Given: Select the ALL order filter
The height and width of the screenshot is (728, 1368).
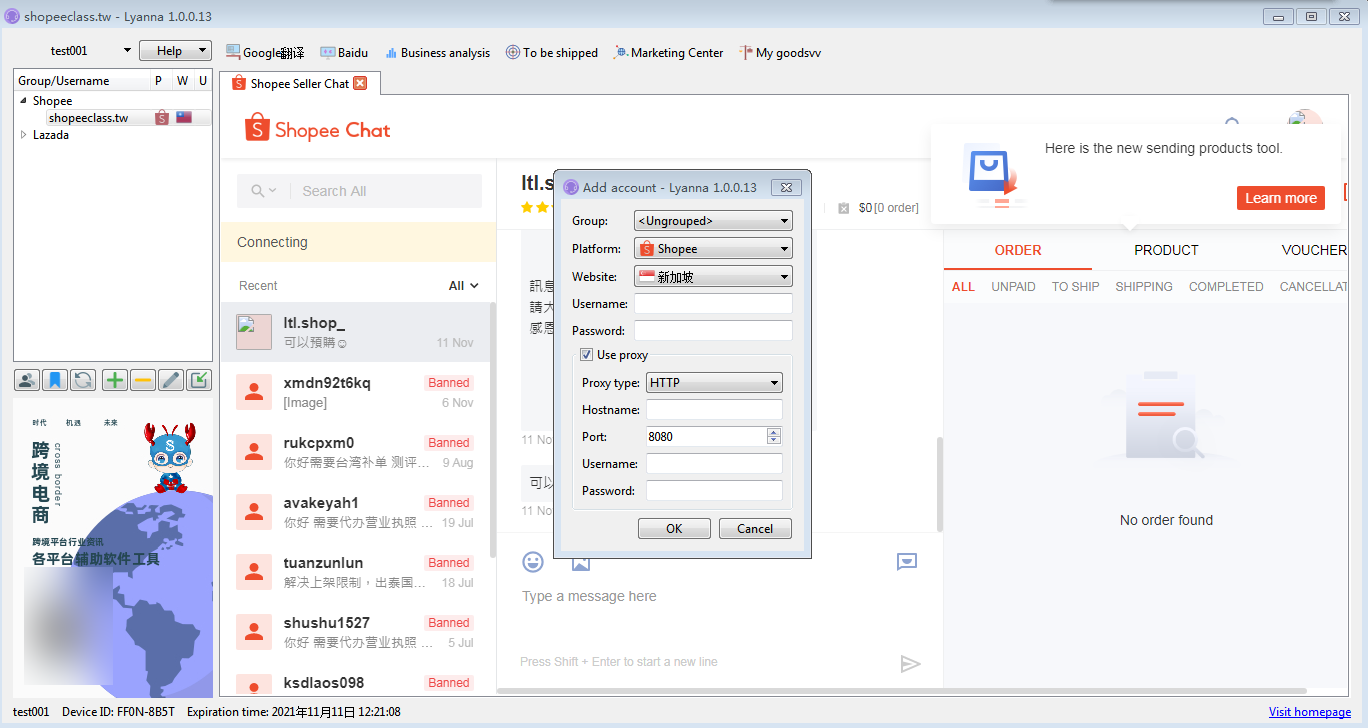Looking at the screenshot, I should pos(963,287).
